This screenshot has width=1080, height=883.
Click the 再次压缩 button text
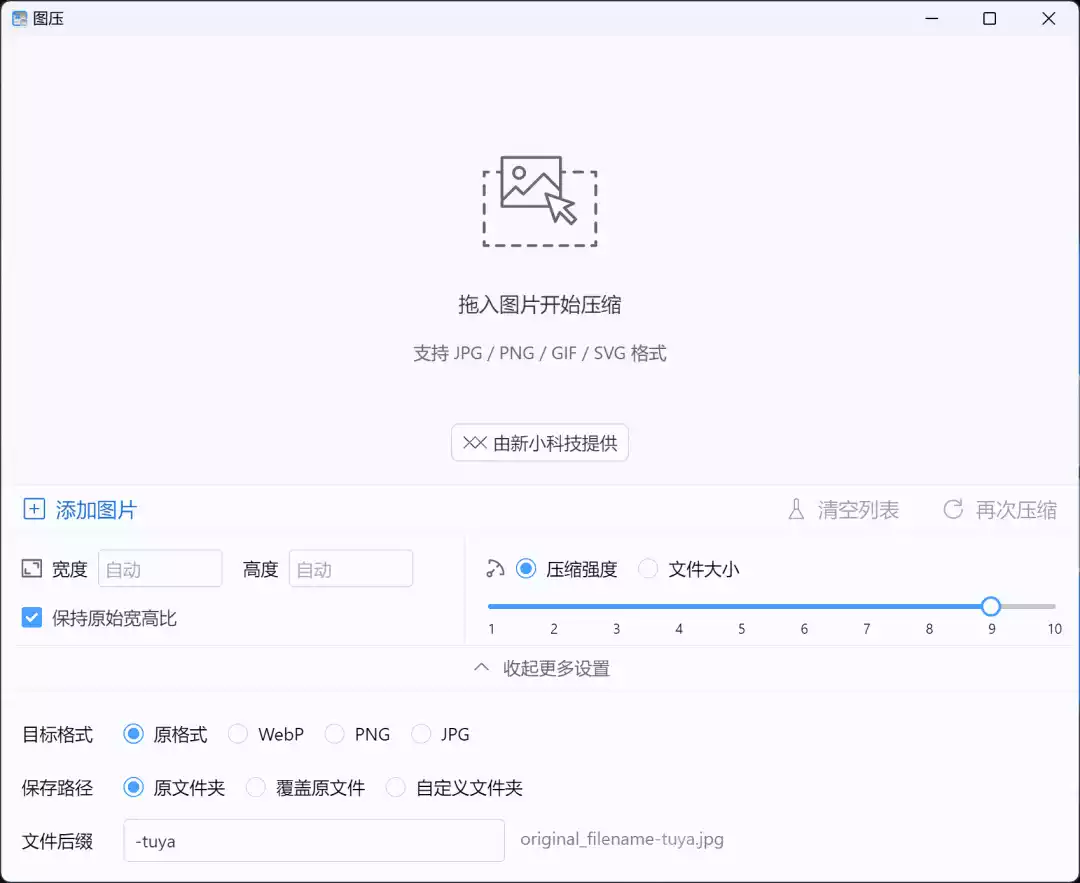[1016, 510]
